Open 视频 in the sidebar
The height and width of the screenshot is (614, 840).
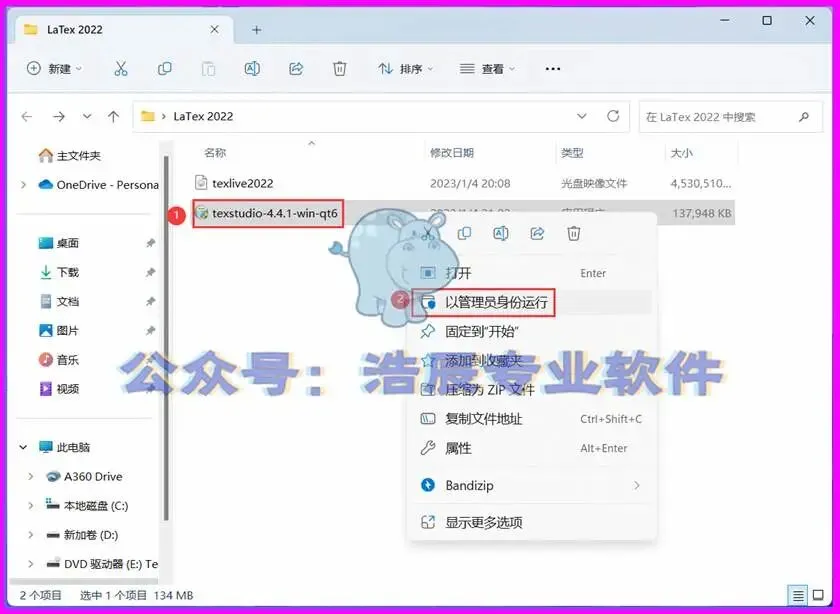[59, 388]
